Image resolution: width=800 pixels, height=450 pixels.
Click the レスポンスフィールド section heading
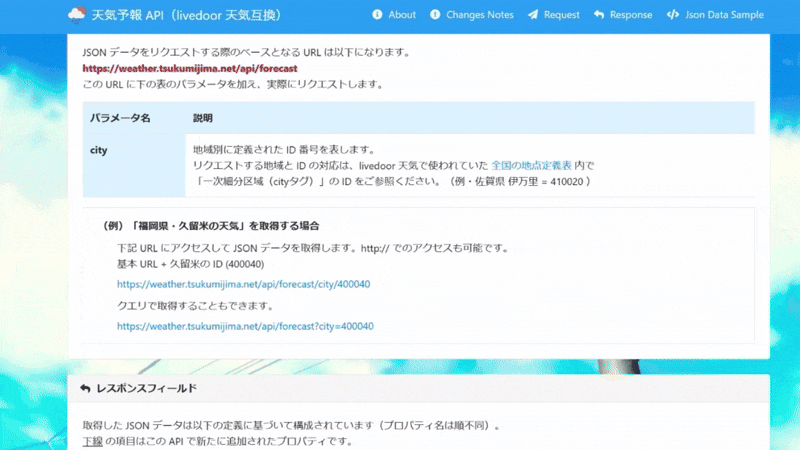(146, 388)
